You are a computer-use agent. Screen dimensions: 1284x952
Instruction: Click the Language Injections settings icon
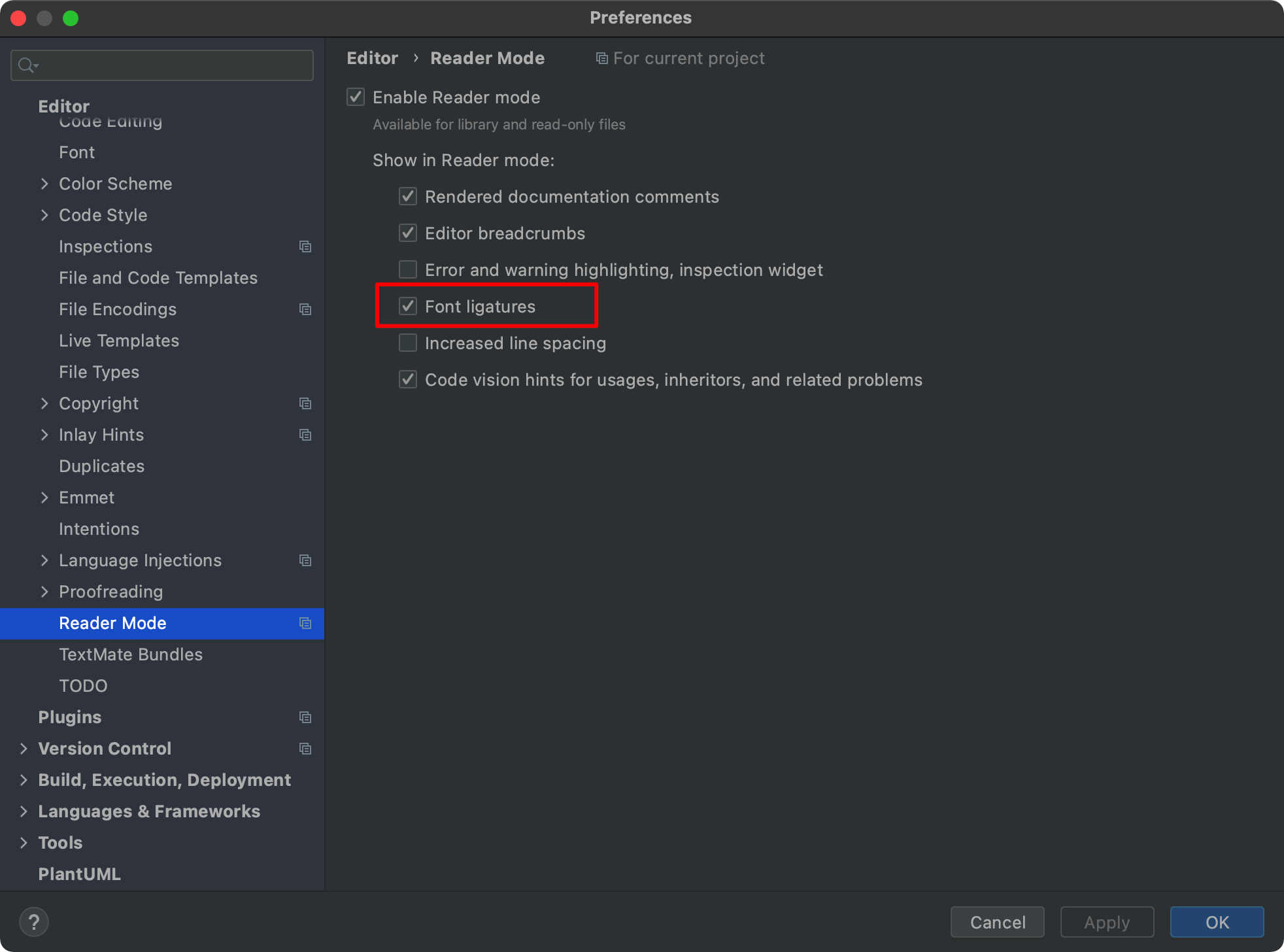point(306,560)
